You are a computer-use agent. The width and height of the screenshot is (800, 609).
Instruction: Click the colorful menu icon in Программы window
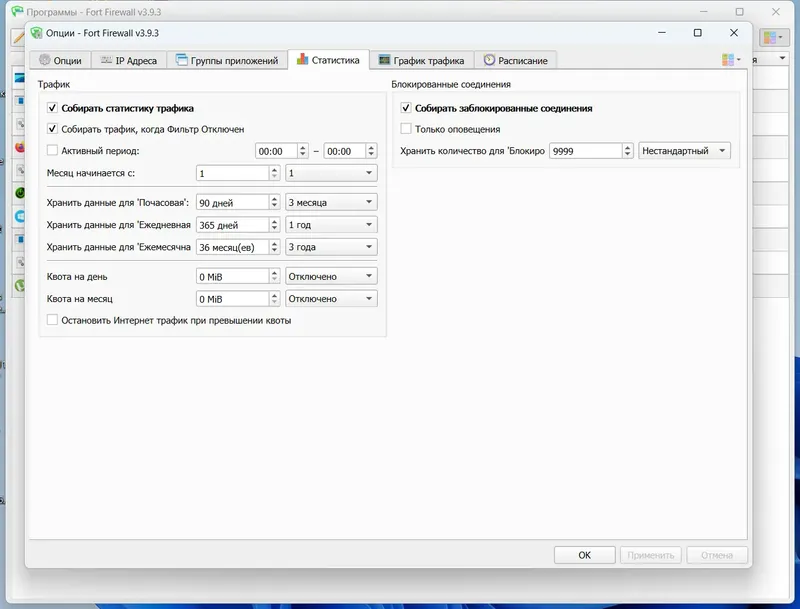pyautogui.click(x=773, y=37)
